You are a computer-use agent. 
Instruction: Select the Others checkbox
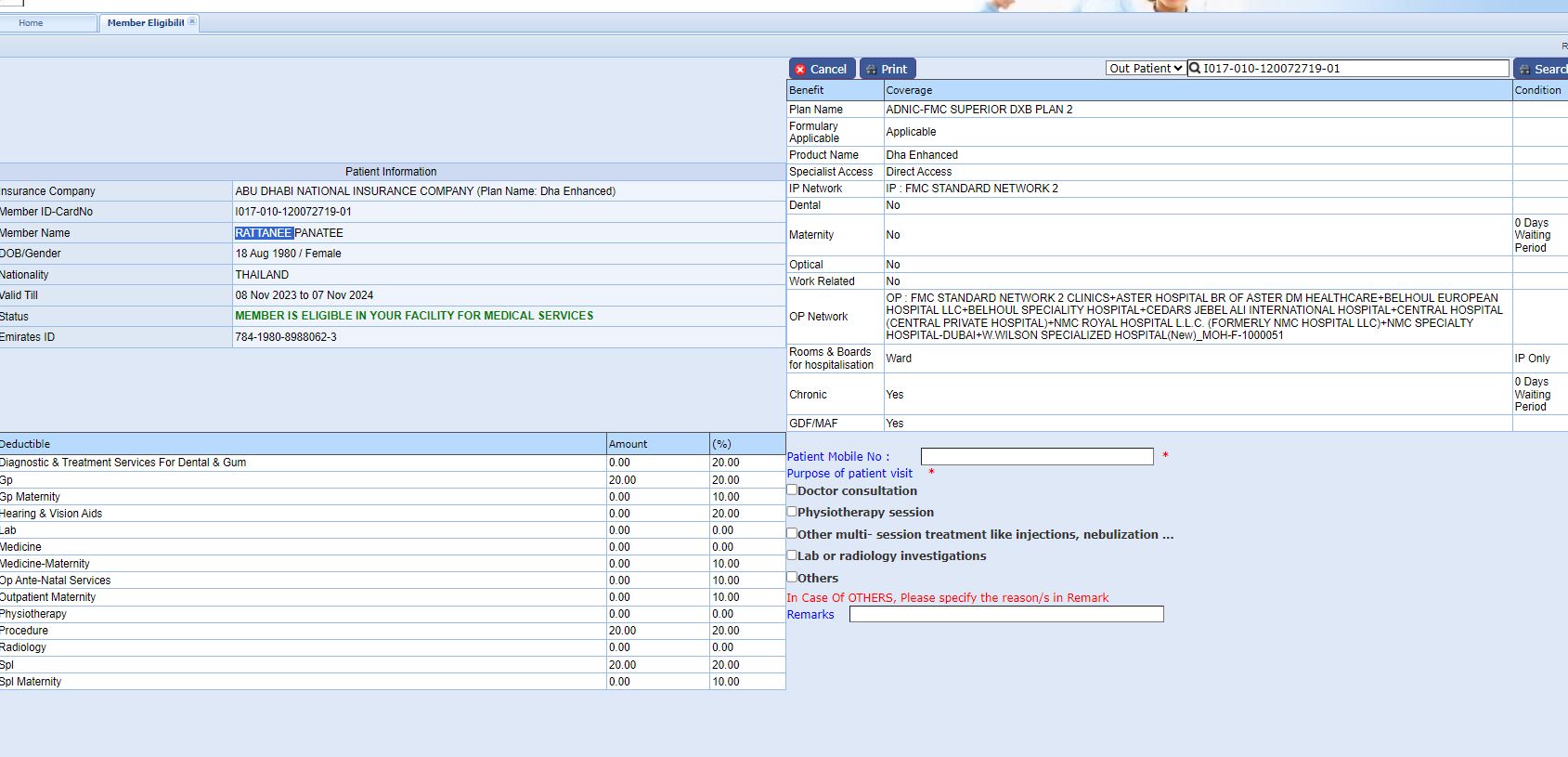792,577
